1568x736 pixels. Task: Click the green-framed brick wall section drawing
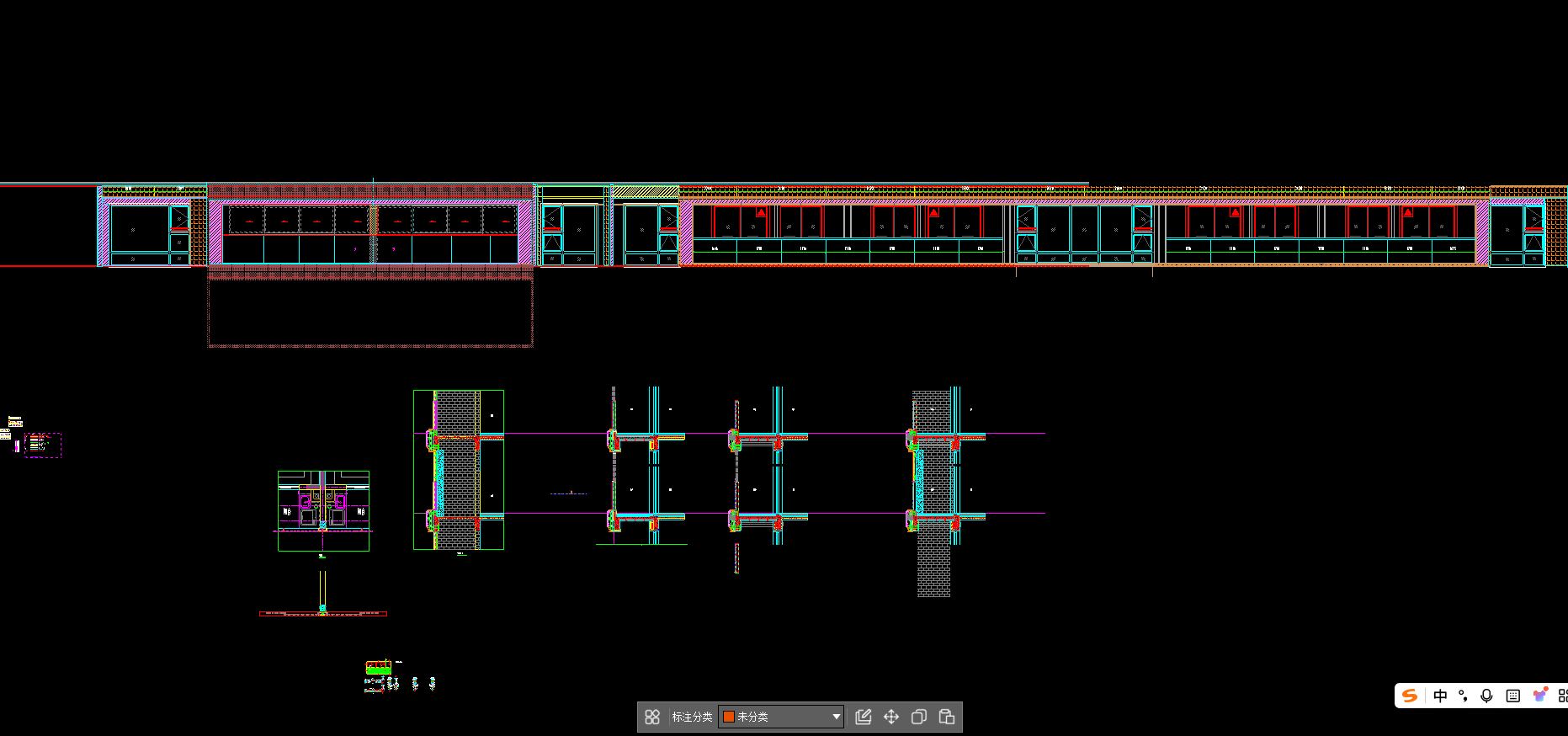459,469
